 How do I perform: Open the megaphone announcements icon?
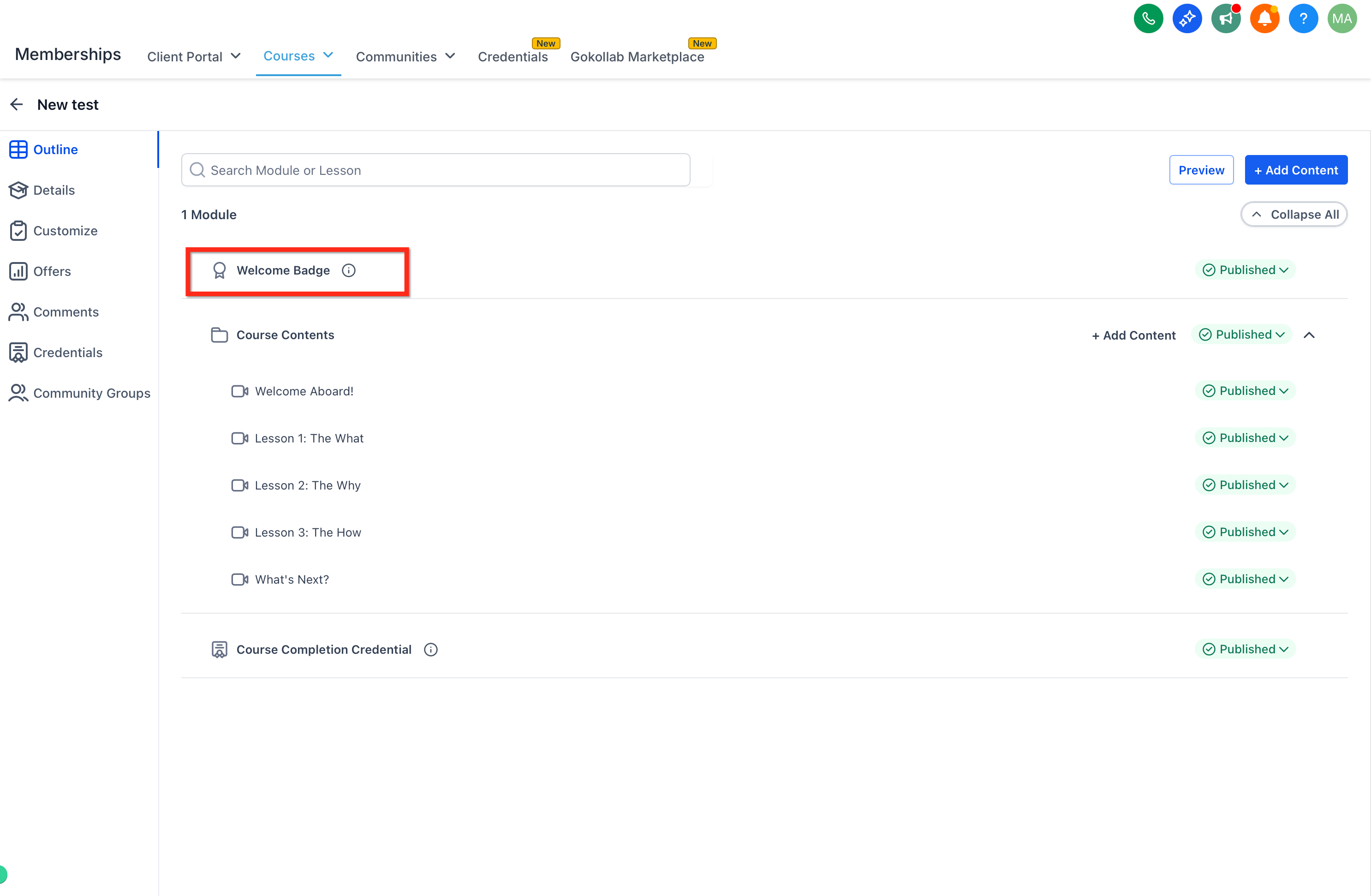(1225, 19)
